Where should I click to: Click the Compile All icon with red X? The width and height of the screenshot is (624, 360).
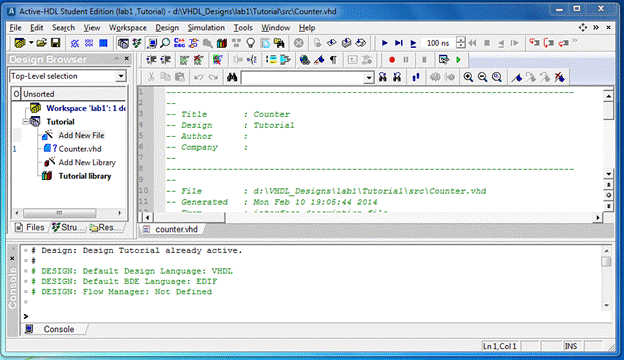tap(198, 60)
